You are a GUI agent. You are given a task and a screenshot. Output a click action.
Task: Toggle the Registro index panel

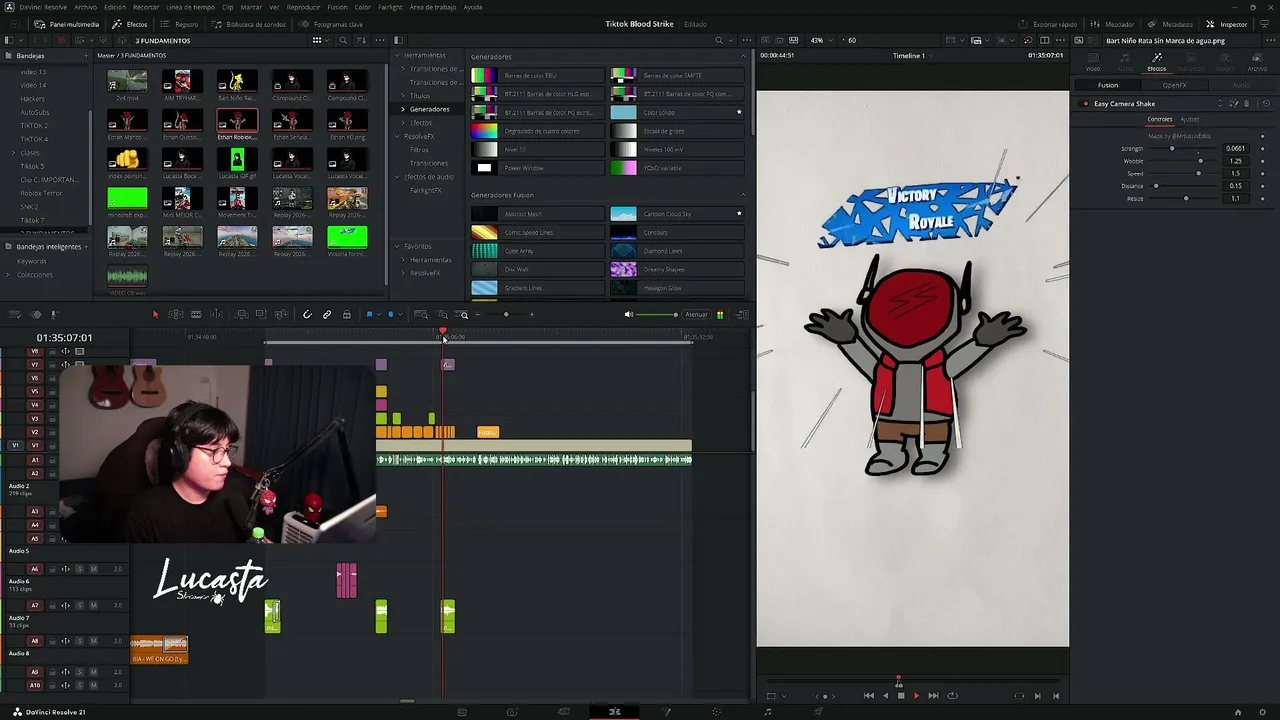click(180, 24)
